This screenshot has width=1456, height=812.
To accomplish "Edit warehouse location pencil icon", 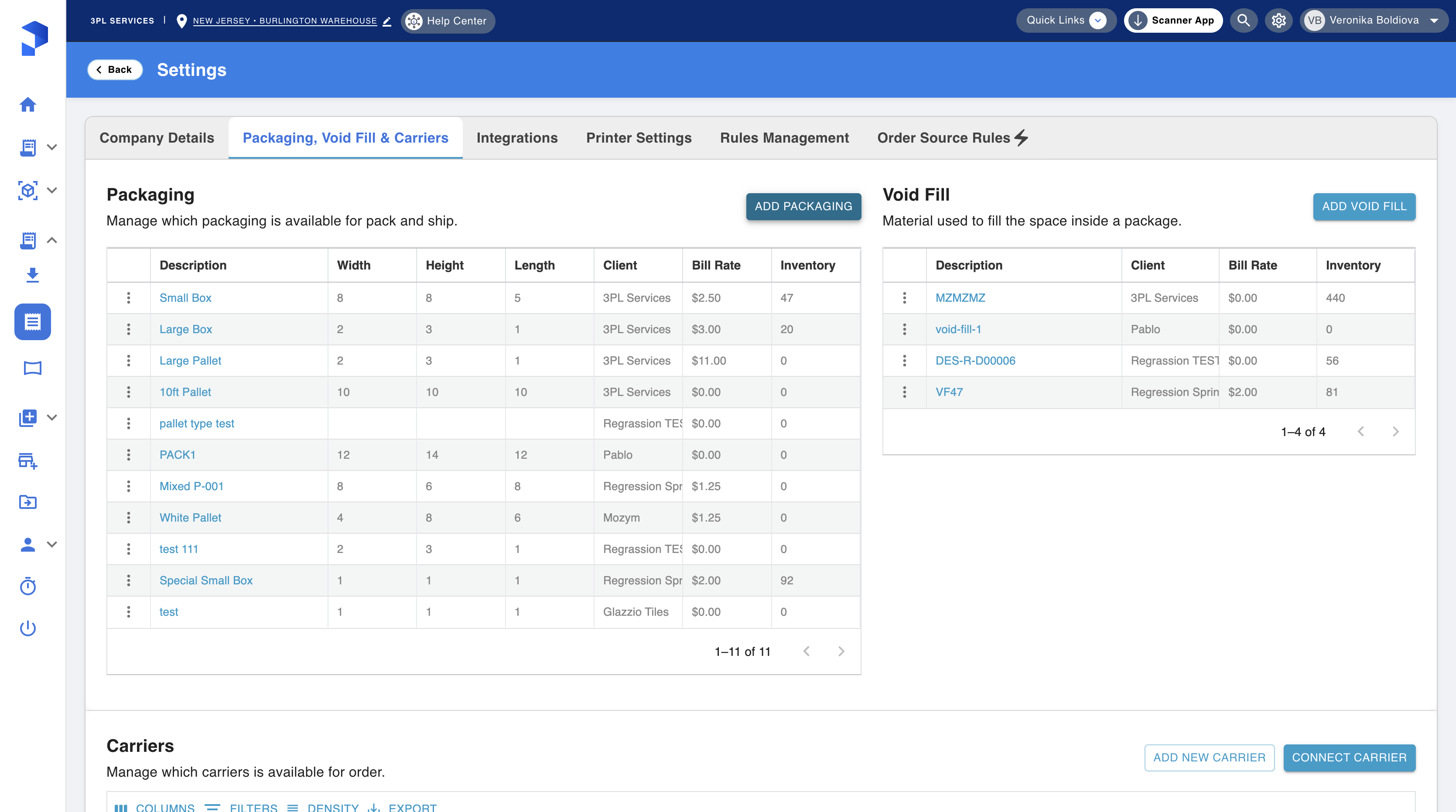I will pos(387,21).
